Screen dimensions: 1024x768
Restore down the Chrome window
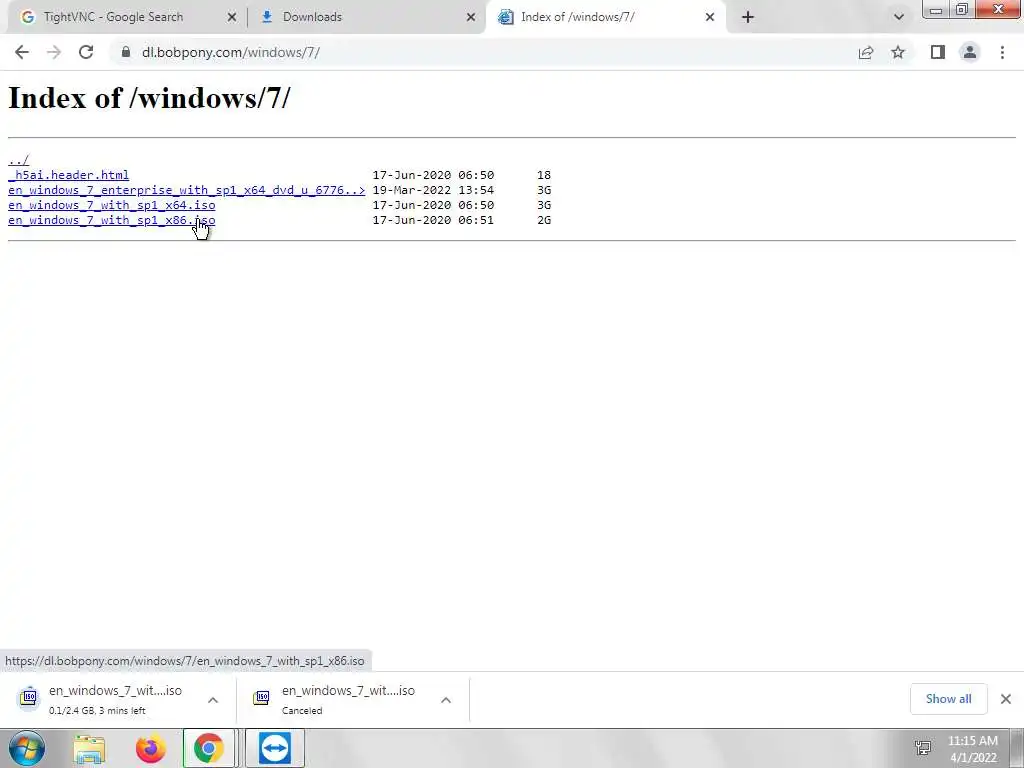pyautogui.click(x=962, y=9)
